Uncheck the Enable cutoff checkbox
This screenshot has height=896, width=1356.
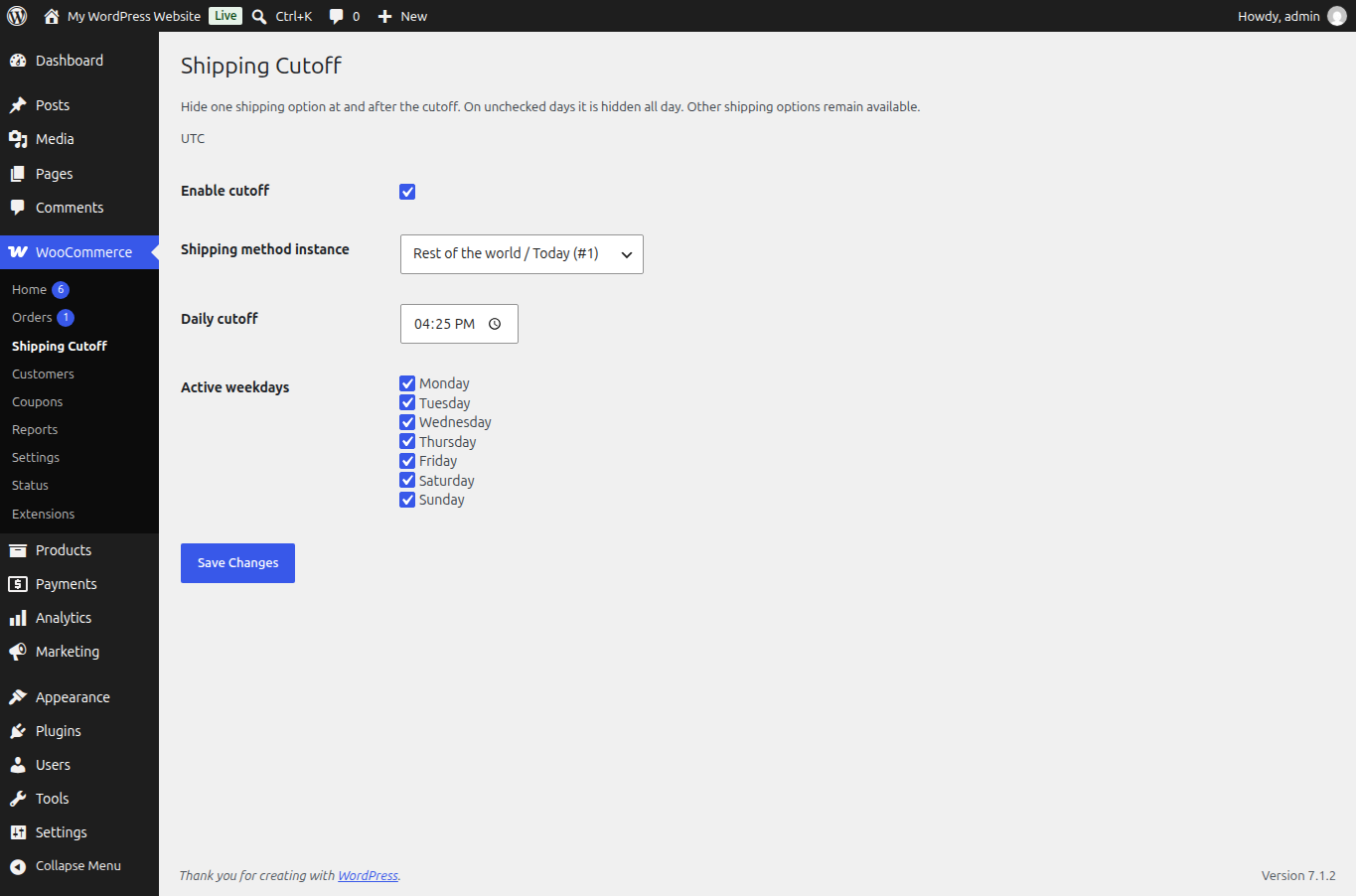coord(407,192)
